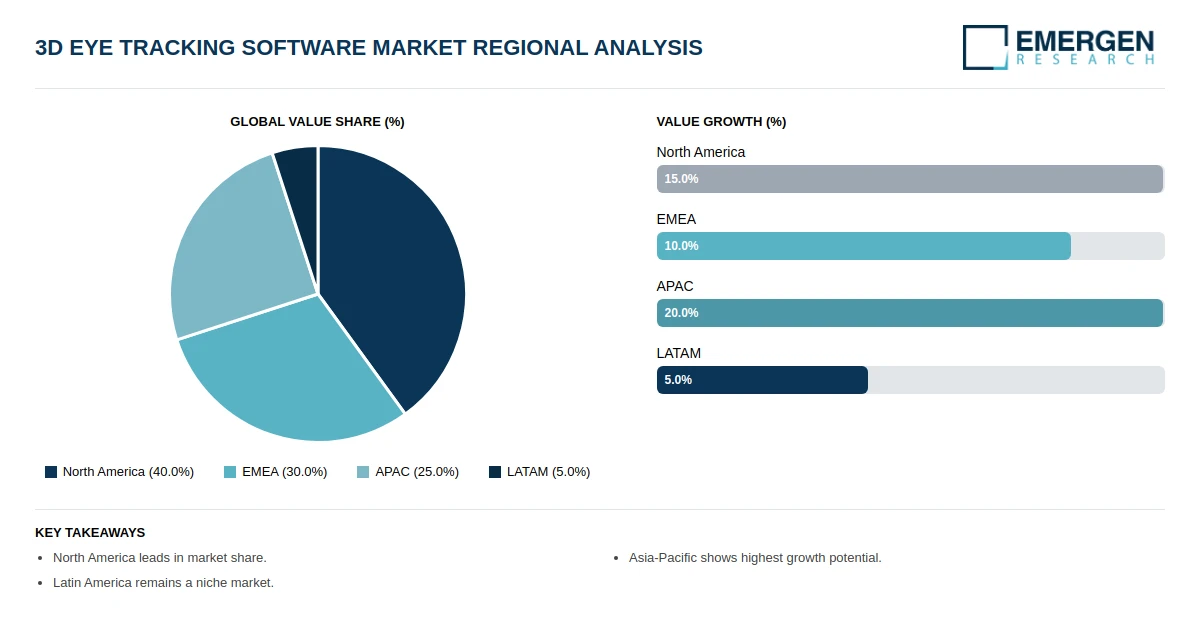Click the North America 15.0% growth bar
The width and height of the screenshot is (1200, 620).
pyautogui.click(x=910, y=179)
